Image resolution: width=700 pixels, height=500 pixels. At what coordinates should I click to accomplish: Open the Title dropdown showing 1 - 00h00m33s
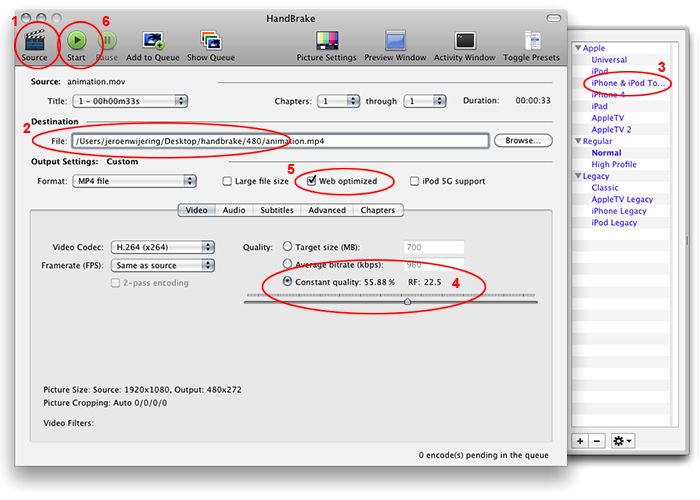(x=130, y=101)
